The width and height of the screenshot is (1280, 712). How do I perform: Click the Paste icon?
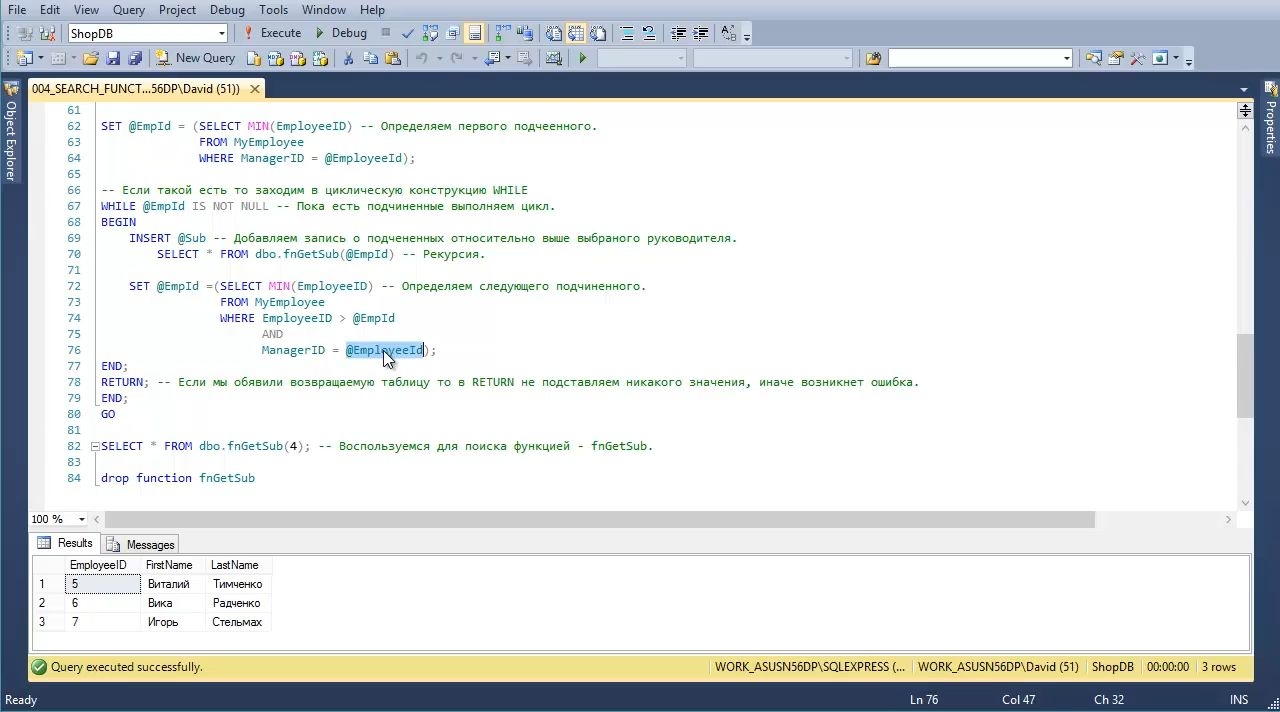(x=392, y=58)
